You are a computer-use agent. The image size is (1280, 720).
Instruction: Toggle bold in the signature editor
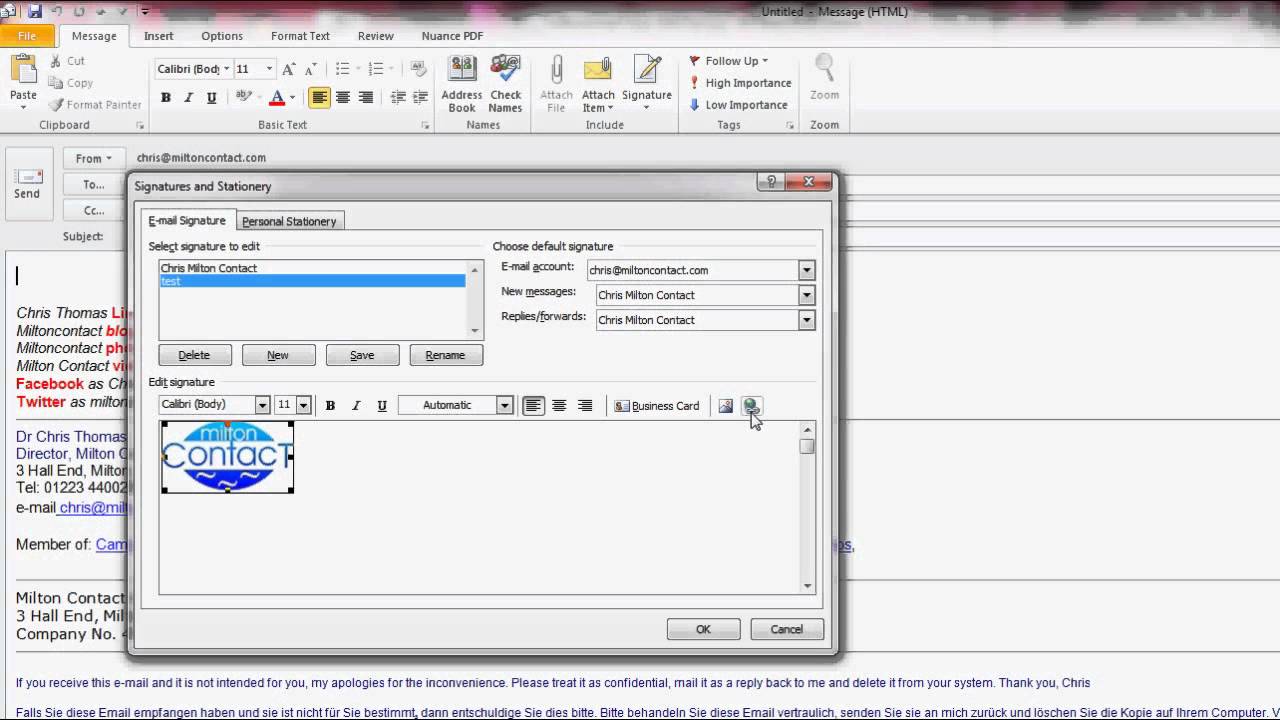pyautogui.click(x=330, y=405)
